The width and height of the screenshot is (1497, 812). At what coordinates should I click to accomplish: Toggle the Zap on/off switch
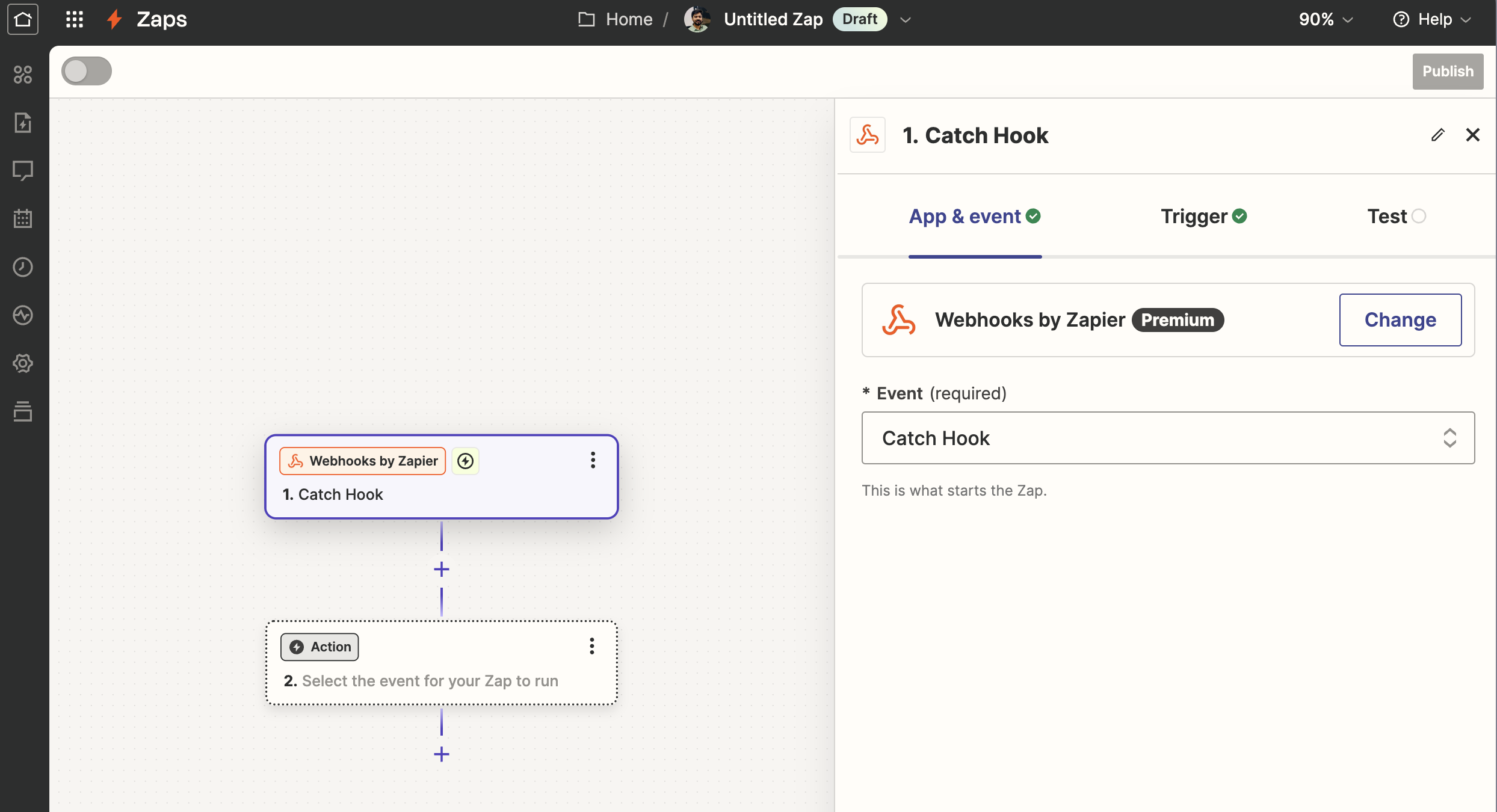tap(87, 71)
